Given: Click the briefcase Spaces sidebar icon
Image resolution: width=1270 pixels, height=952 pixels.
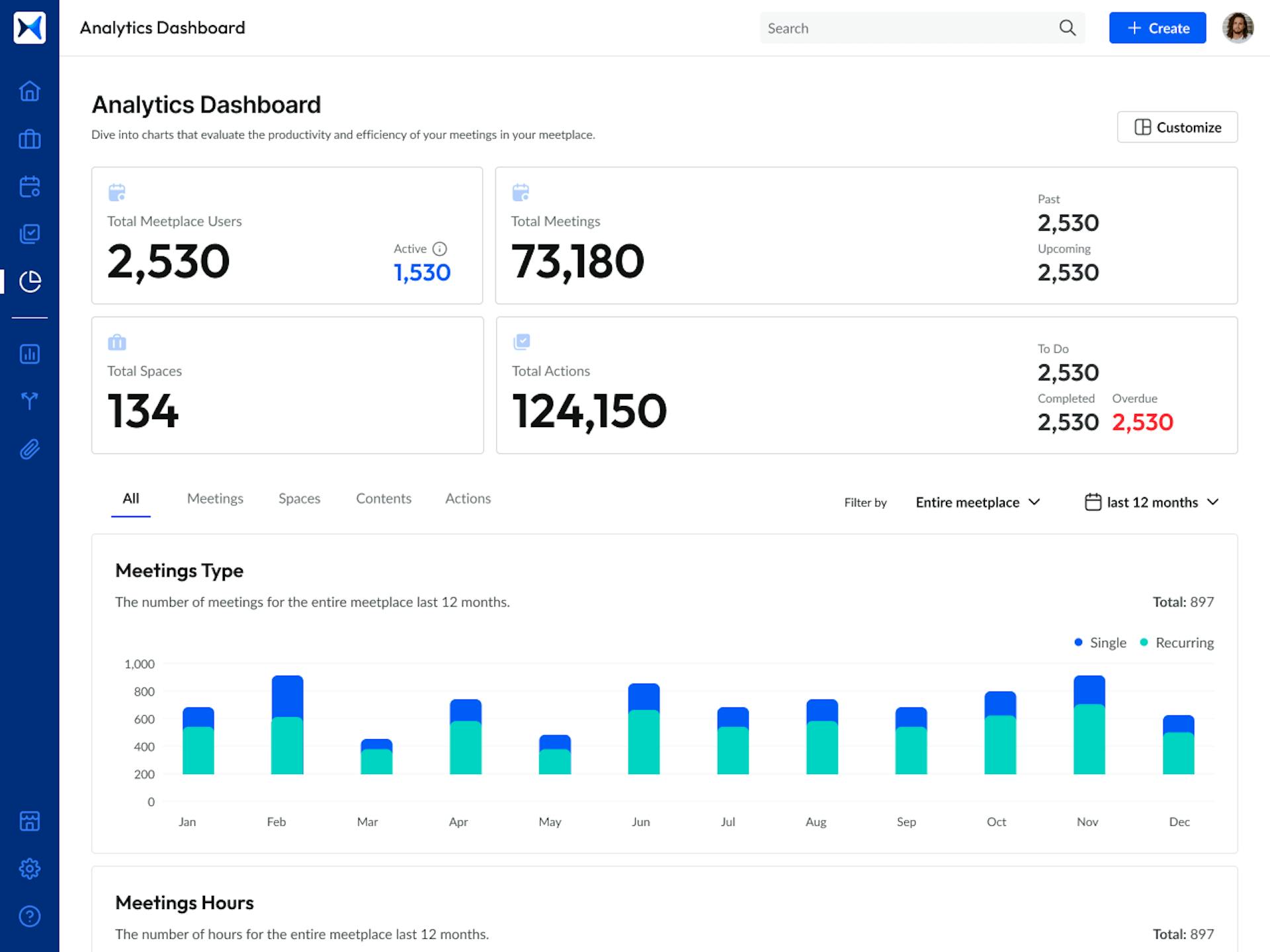Looking at the screenshot, I should pos(30,139).
